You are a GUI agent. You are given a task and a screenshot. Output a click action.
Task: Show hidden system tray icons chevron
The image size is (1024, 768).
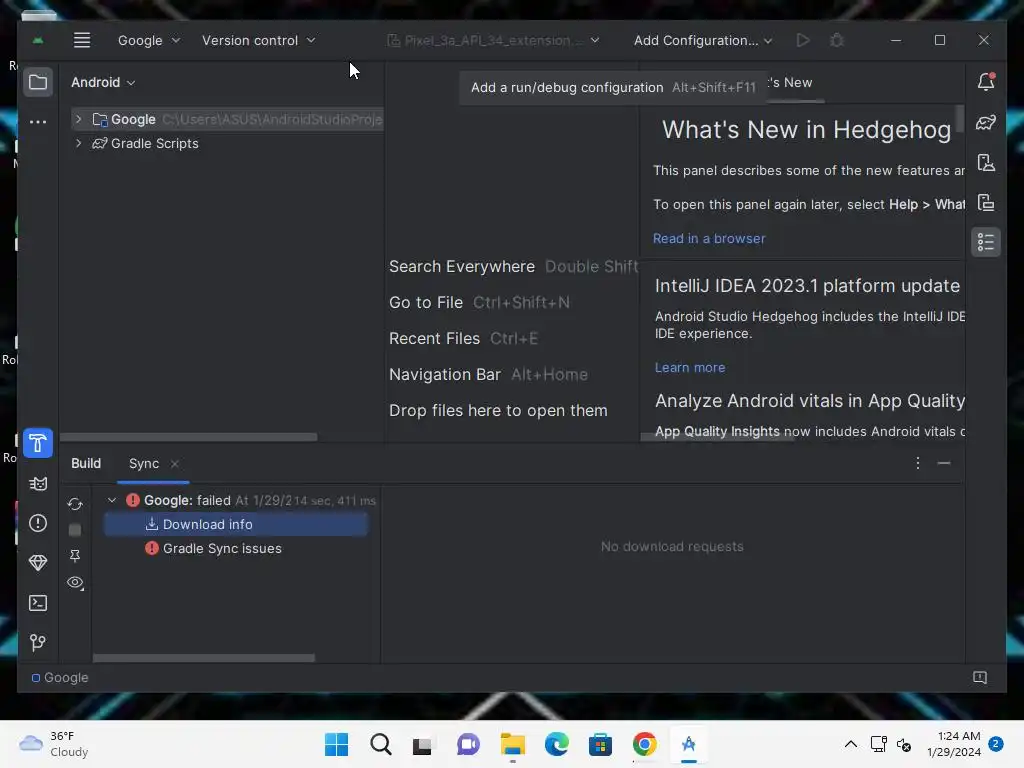(x=850, y=744)
